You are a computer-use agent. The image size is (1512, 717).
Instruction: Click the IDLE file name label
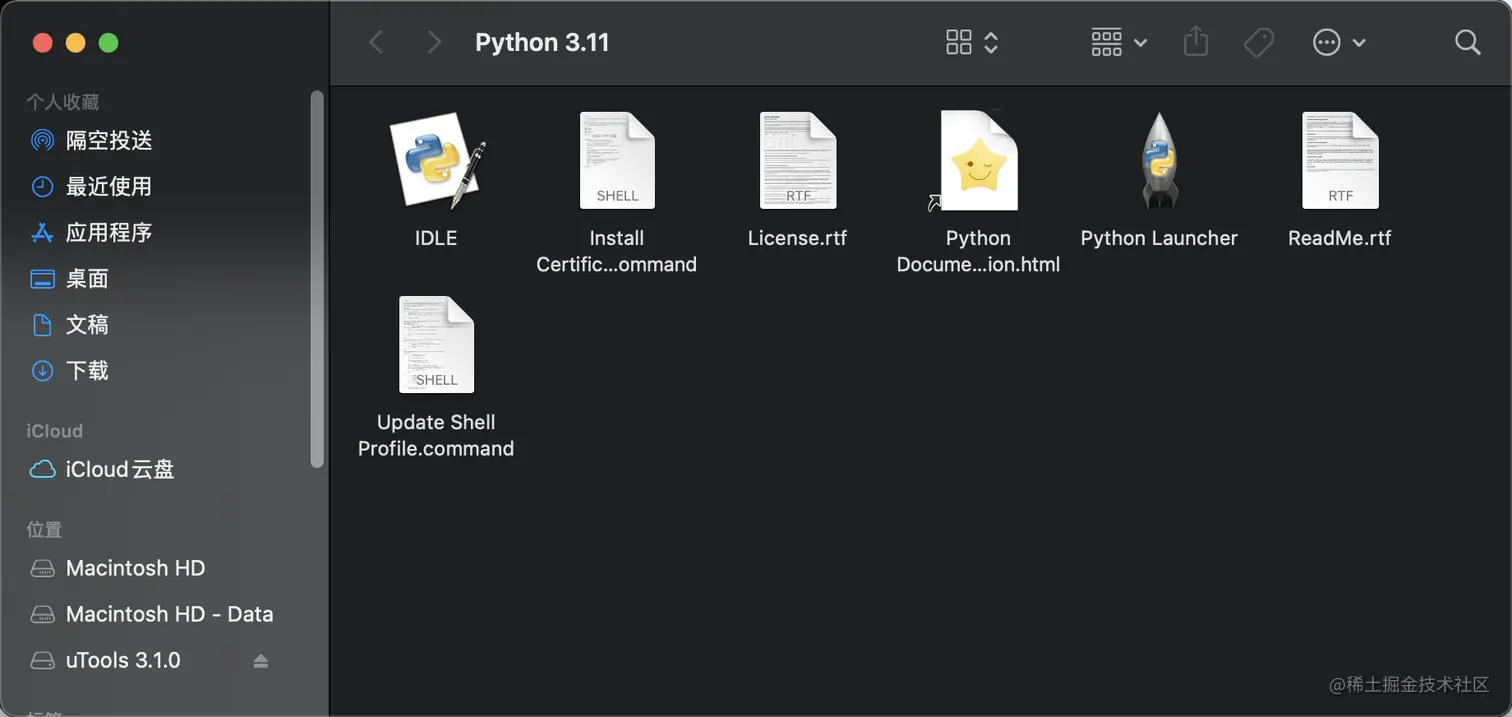[436, 238]
